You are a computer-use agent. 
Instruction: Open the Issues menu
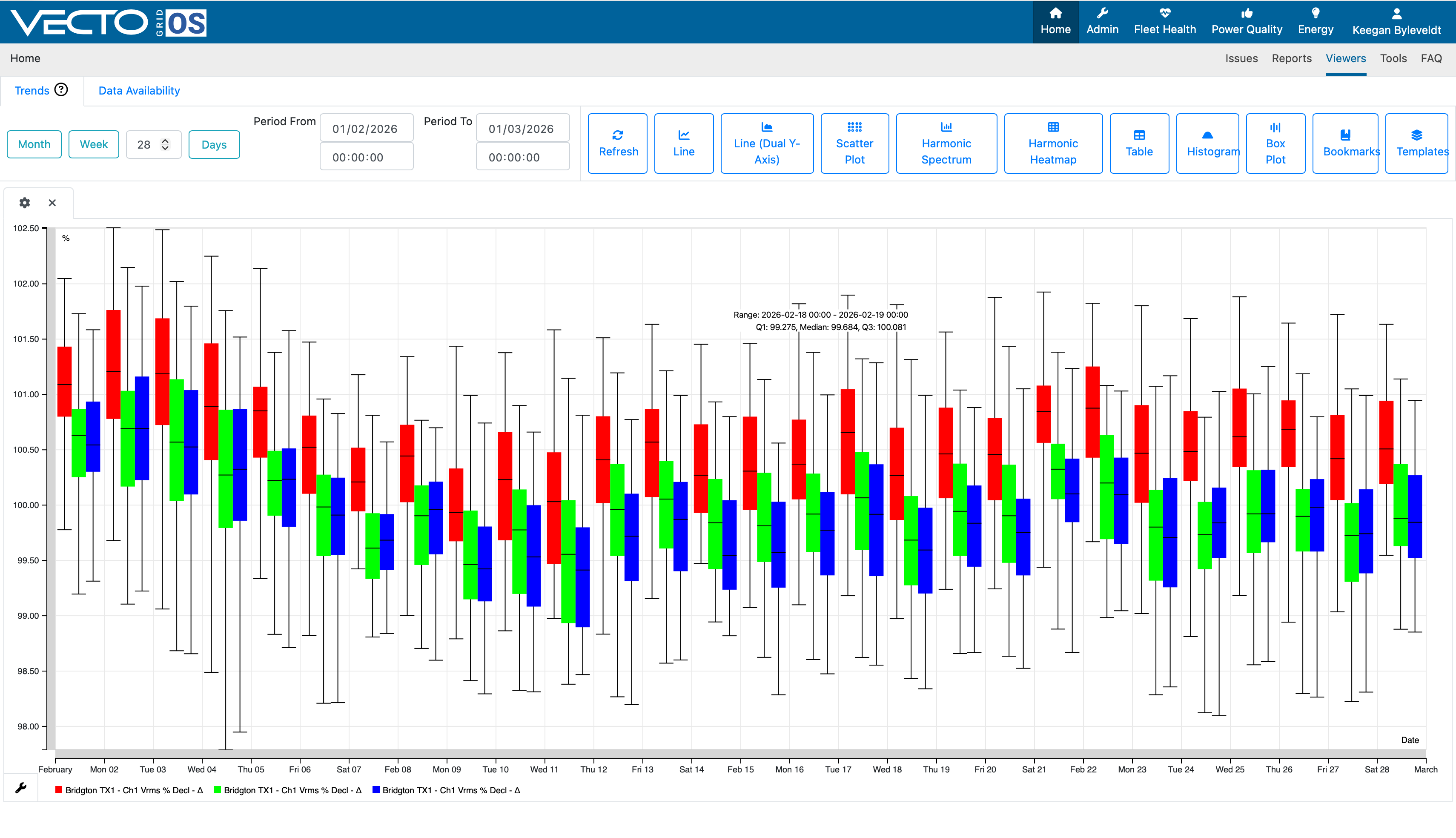point(1241,58)
